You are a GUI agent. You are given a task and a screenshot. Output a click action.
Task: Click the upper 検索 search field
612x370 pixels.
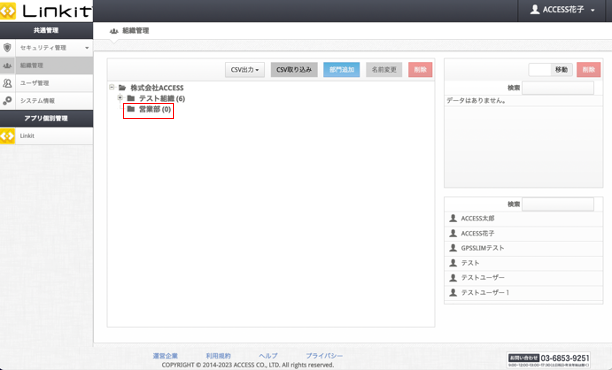pyautogui.click(x=558, y=88)
